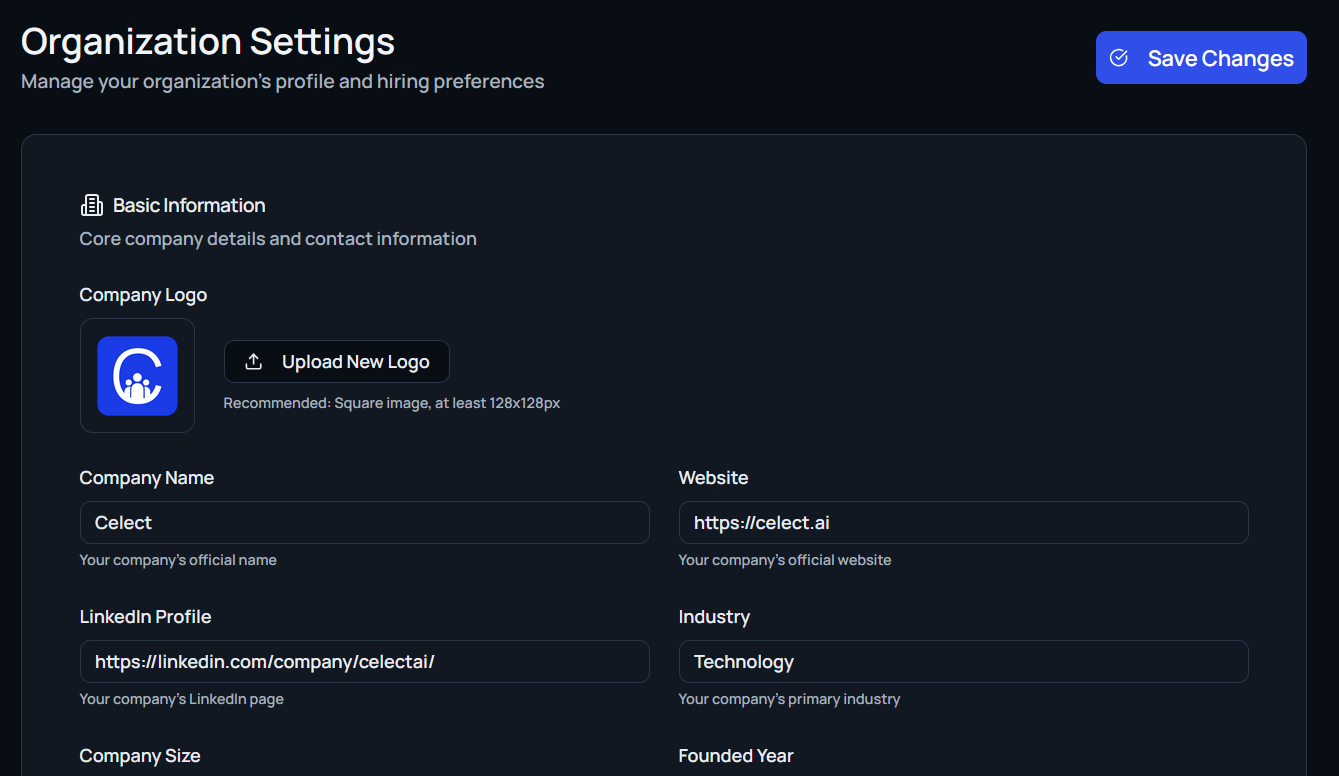Click the blue Celect logo image

point(137,376)
